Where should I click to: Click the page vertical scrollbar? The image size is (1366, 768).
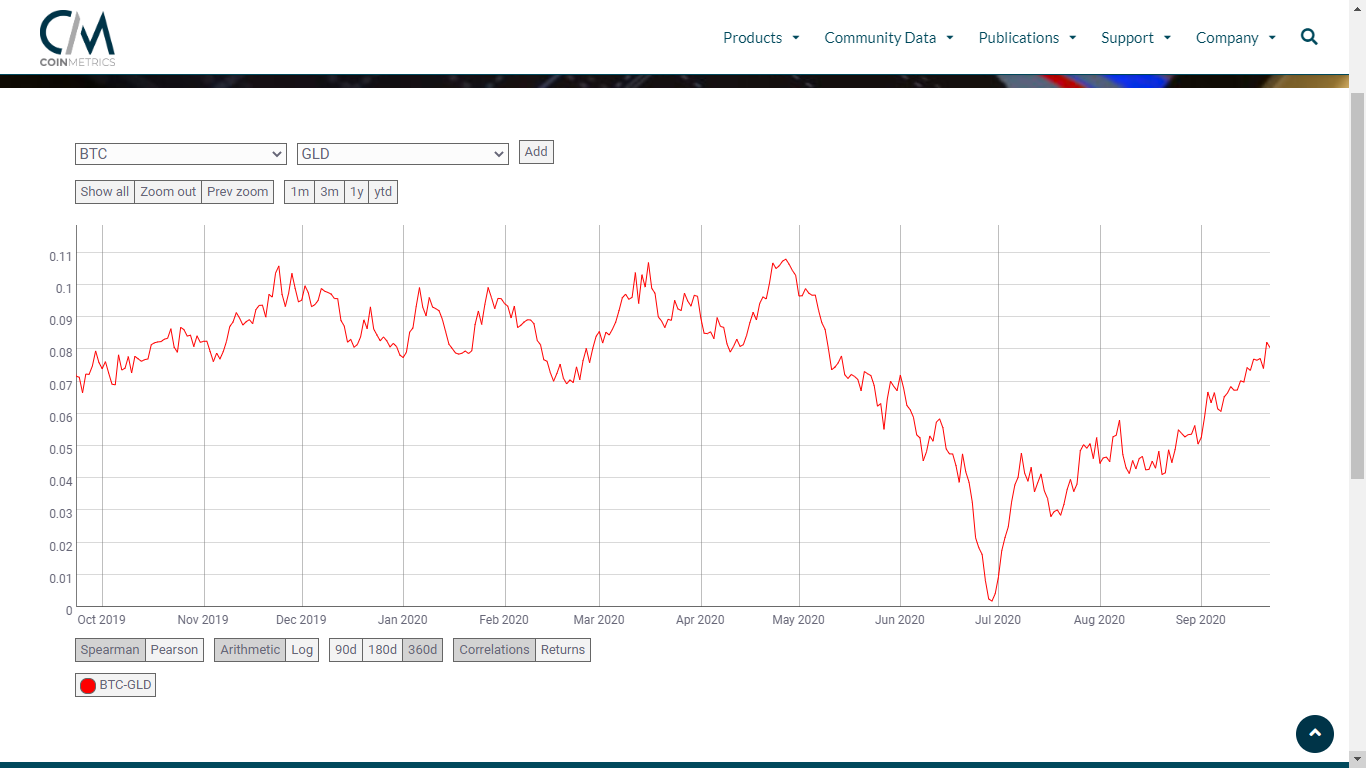[1357, 300]
